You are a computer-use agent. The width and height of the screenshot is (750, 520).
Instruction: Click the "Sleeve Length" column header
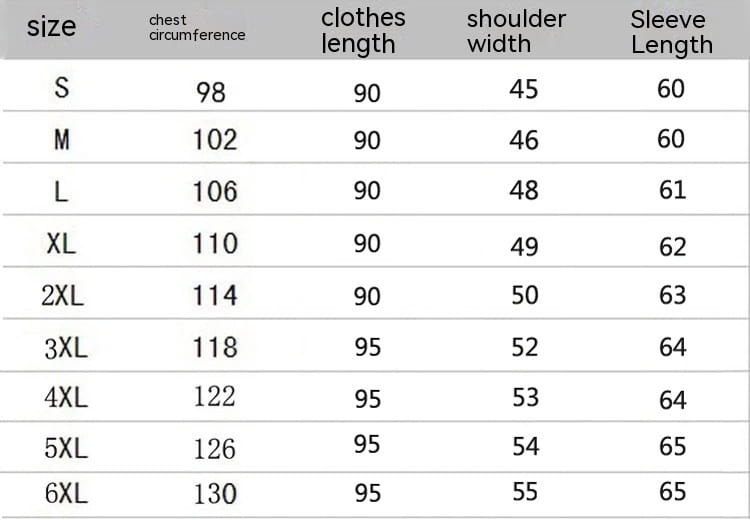[x=672, y=32]
